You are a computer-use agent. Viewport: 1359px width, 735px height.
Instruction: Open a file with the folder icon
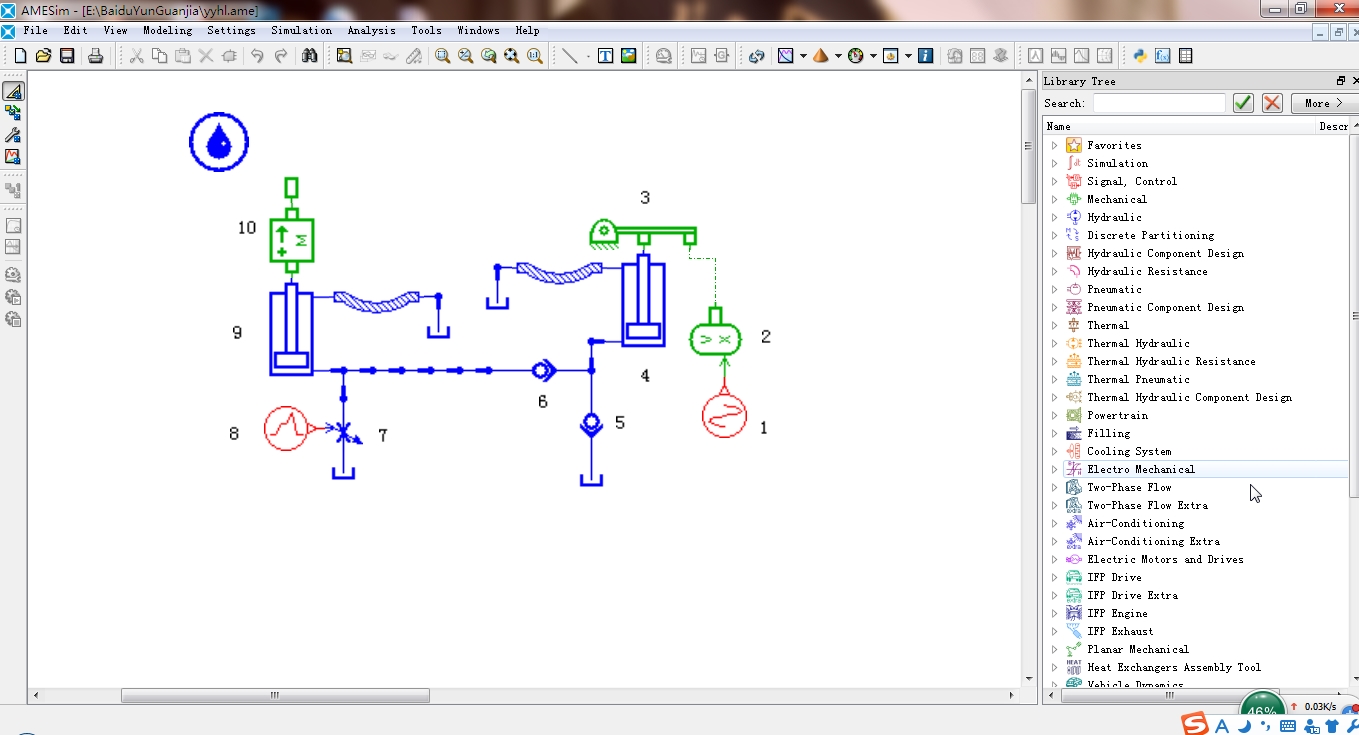click(x=43, y=56)
